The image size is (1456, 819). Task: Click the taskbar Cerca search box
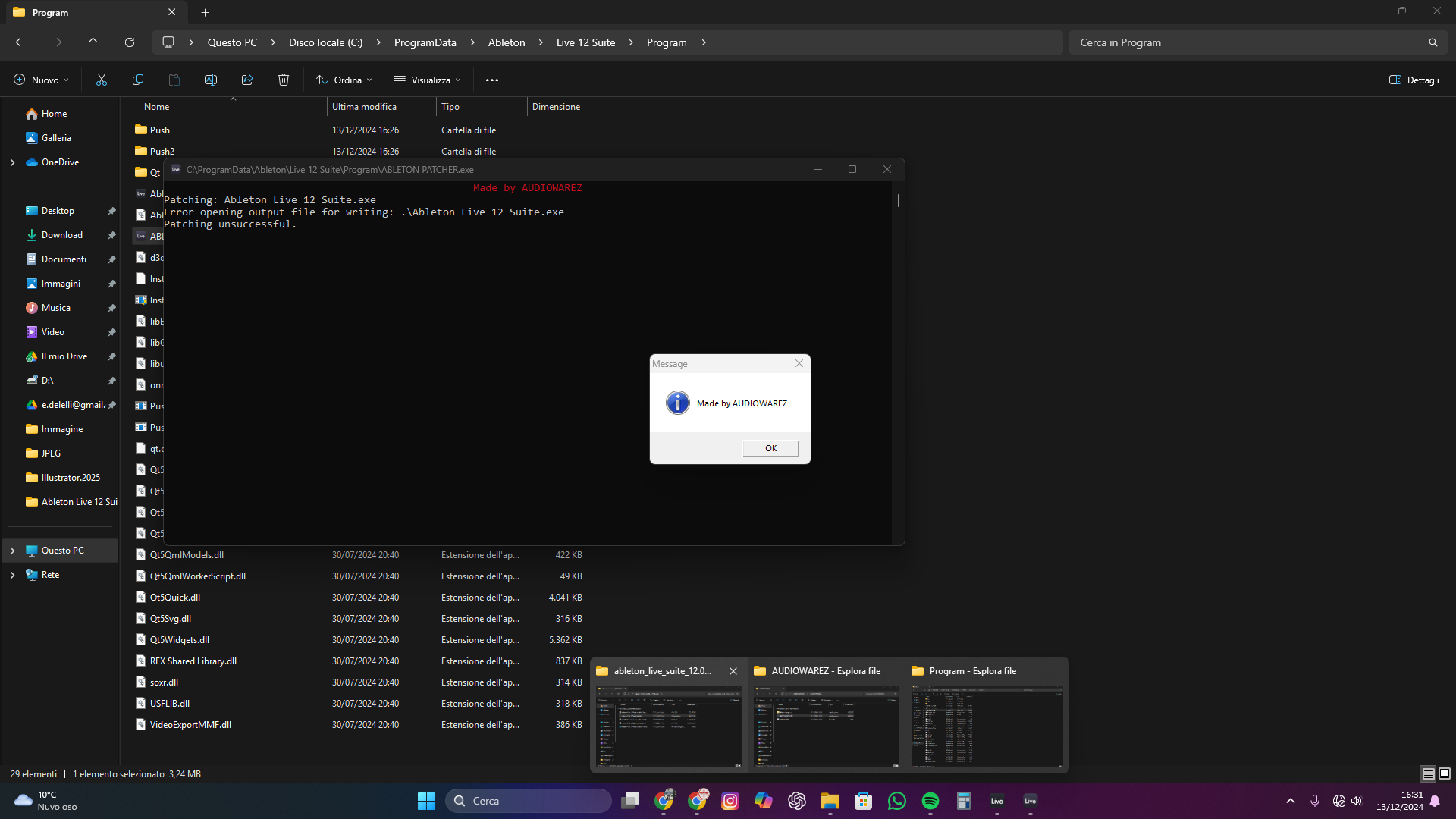529,801
